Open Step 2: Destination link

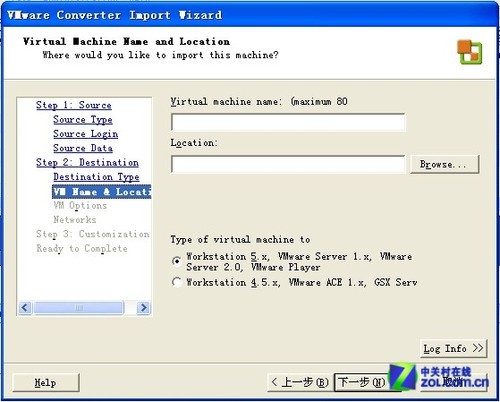pos(87,162)
